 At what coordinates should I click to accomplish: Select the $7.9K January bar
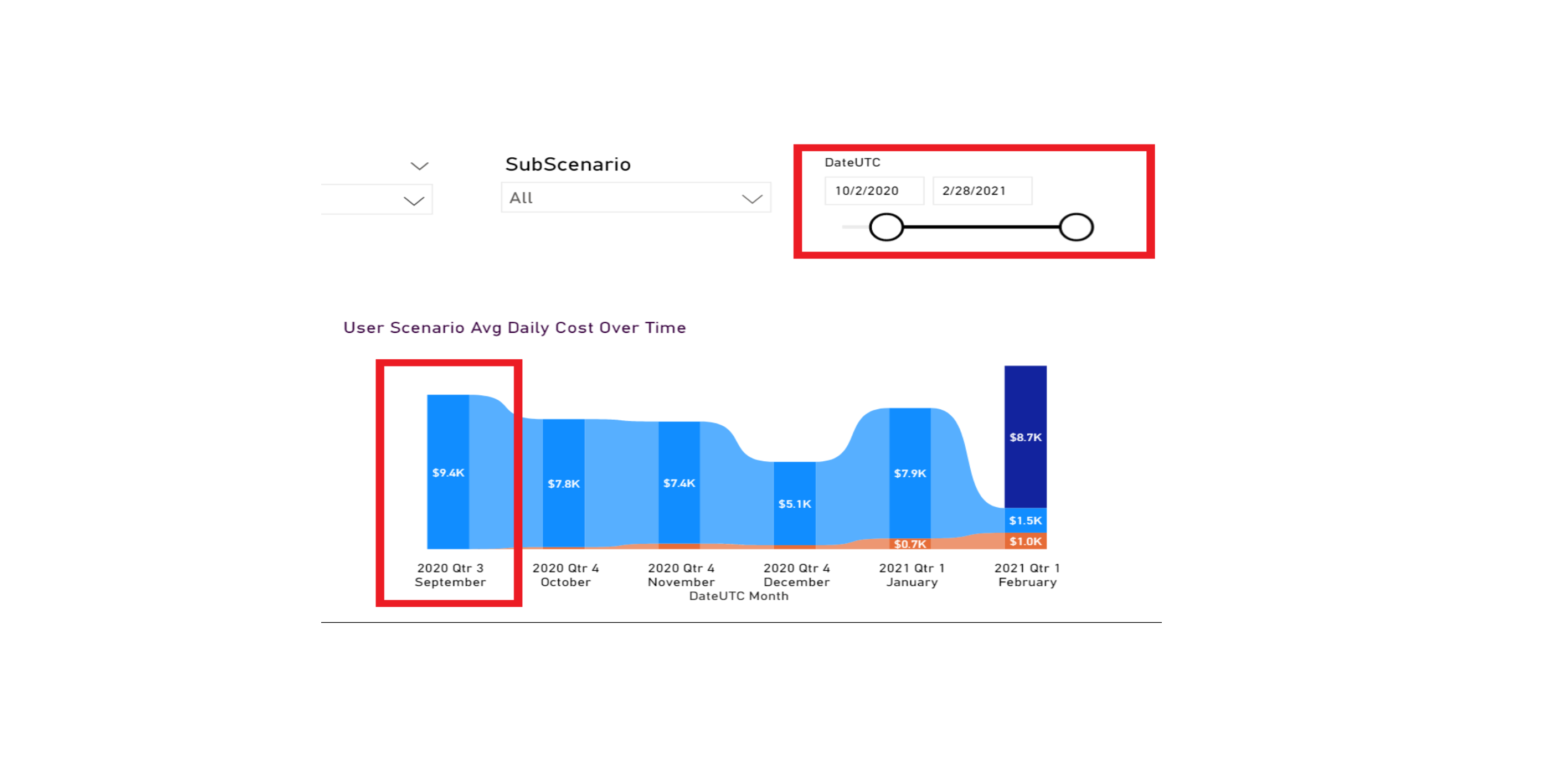910,473
